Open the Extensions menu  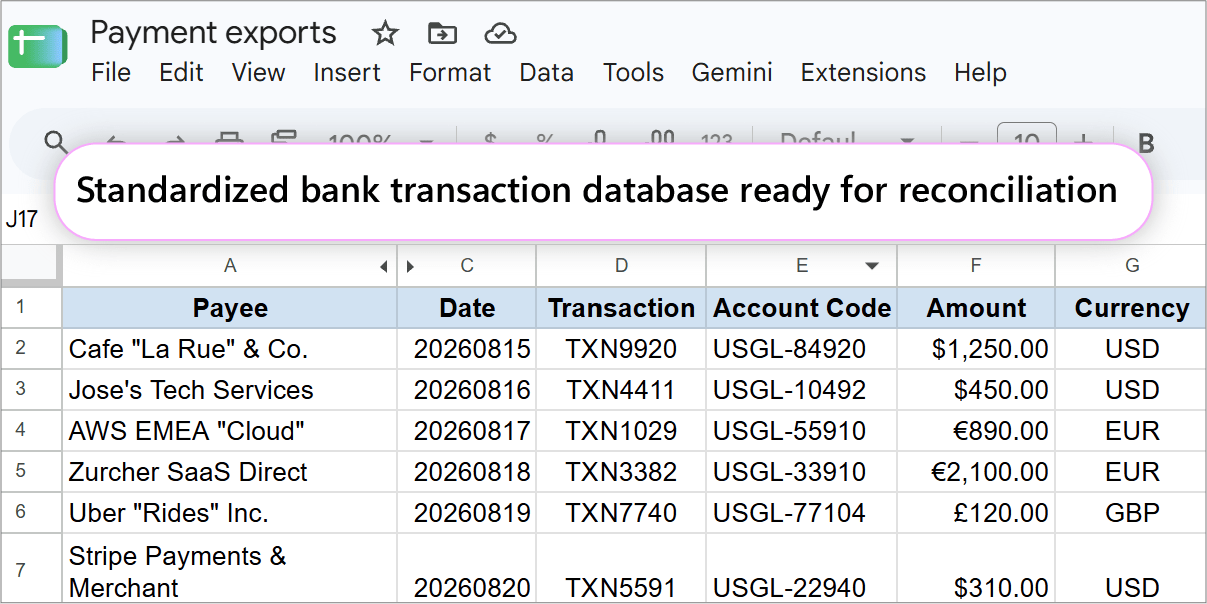863,73
